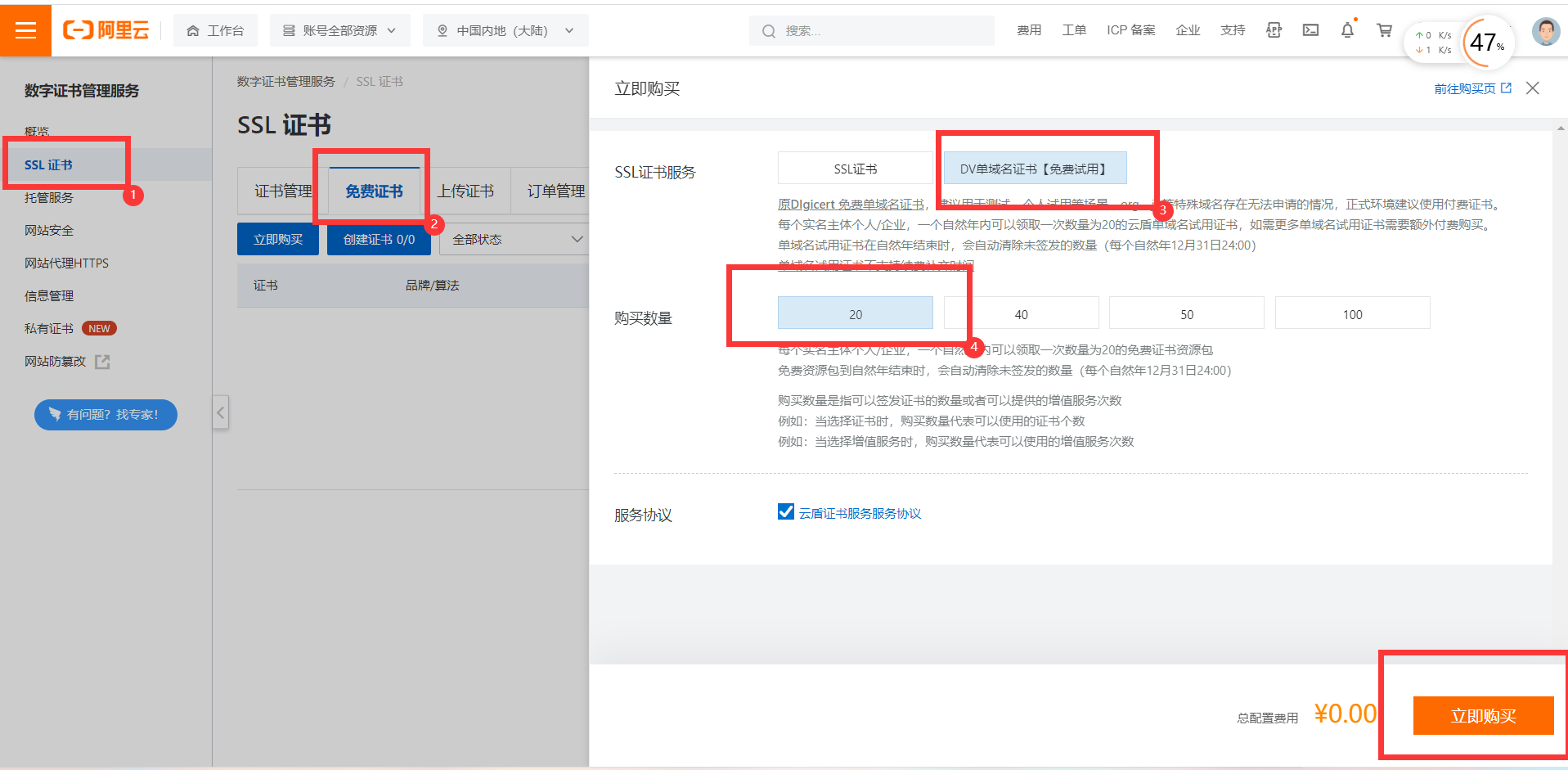This screenshot has height=770, width=1568.
Task: Select DV单域名证书【免费试用】option
Action: (1035, 169)
